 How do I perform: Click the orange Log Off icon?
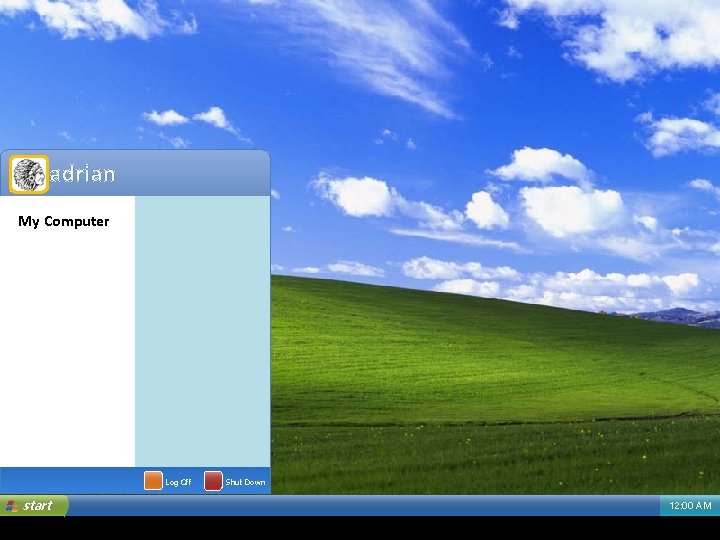click(x=153, y=481)
